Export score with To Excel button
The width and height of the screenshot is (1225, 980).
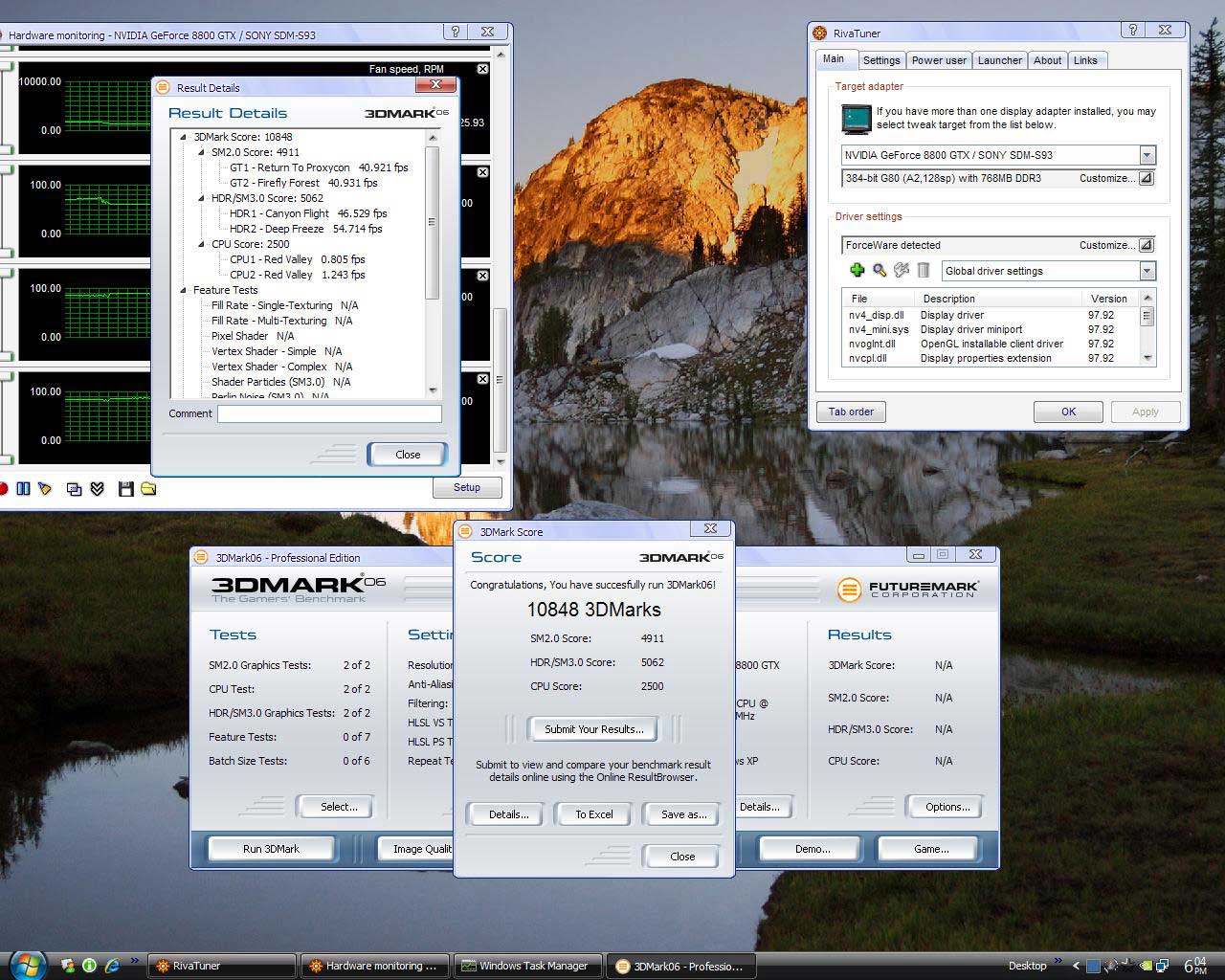coord(594,814)
